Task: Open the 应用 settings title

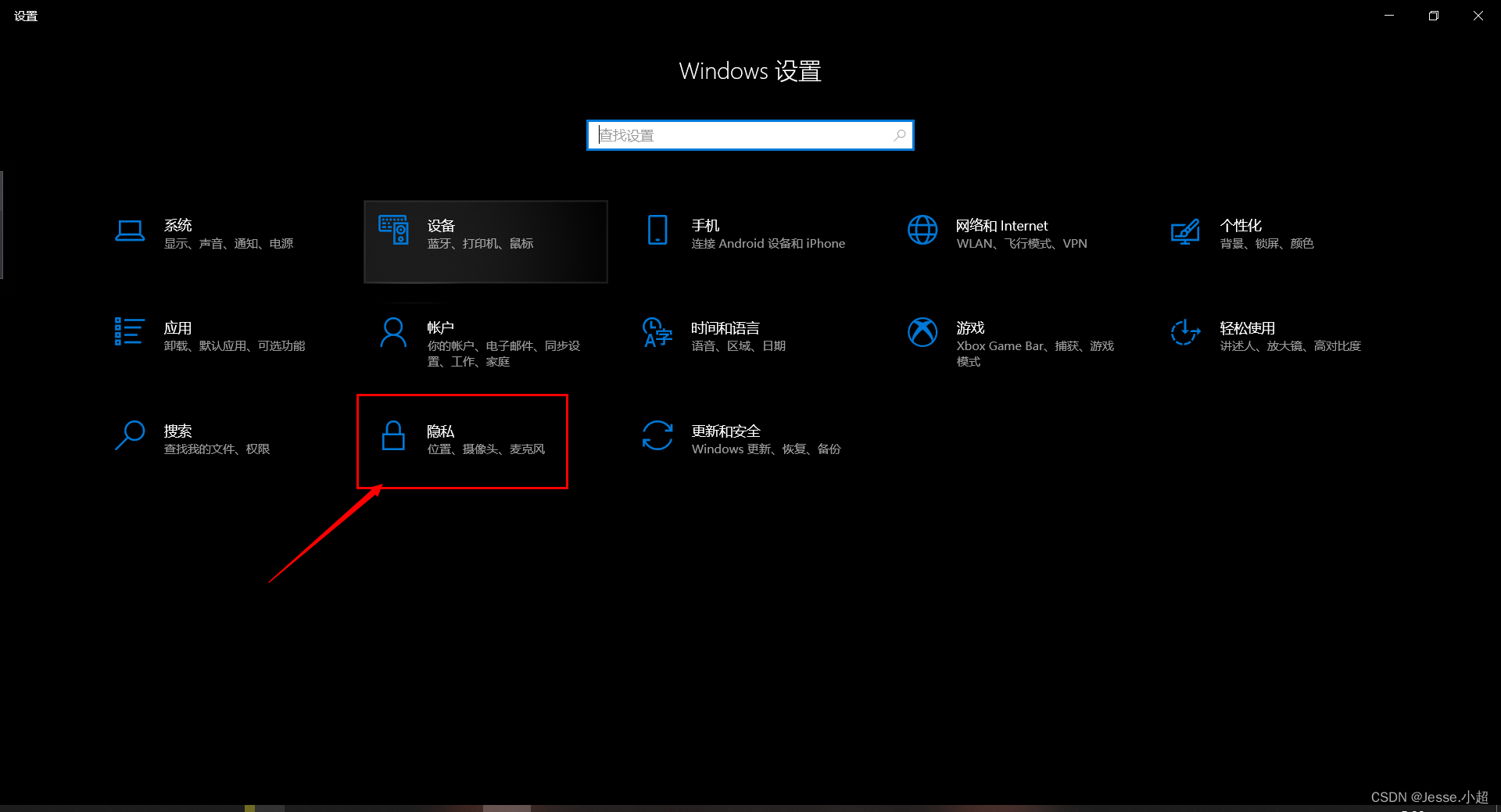Action: tap(177, 327)
